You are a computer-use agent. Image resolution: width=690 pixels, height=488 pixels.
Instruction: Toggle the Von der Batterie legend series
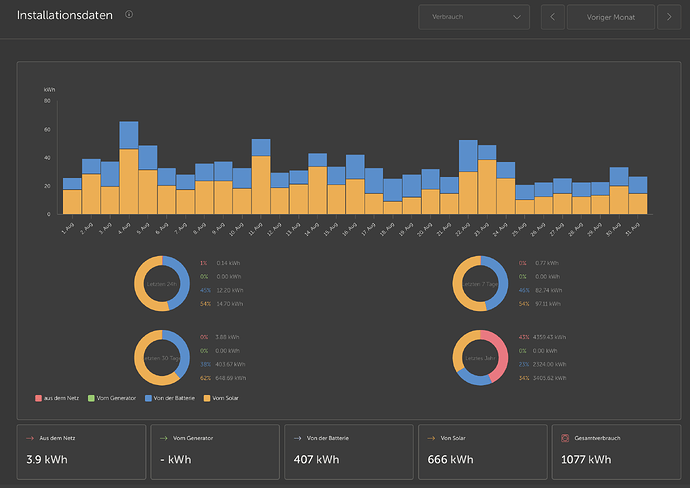(170, 398)
